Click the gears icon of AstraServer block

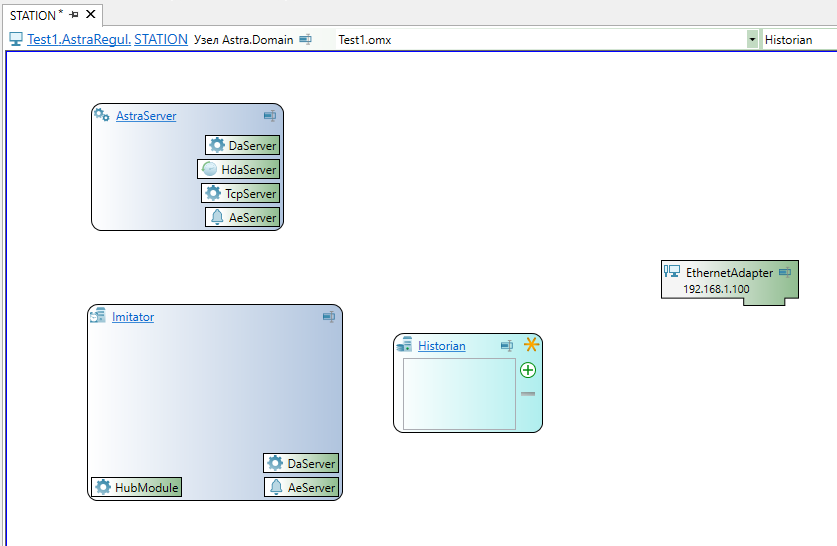(102, 115)
